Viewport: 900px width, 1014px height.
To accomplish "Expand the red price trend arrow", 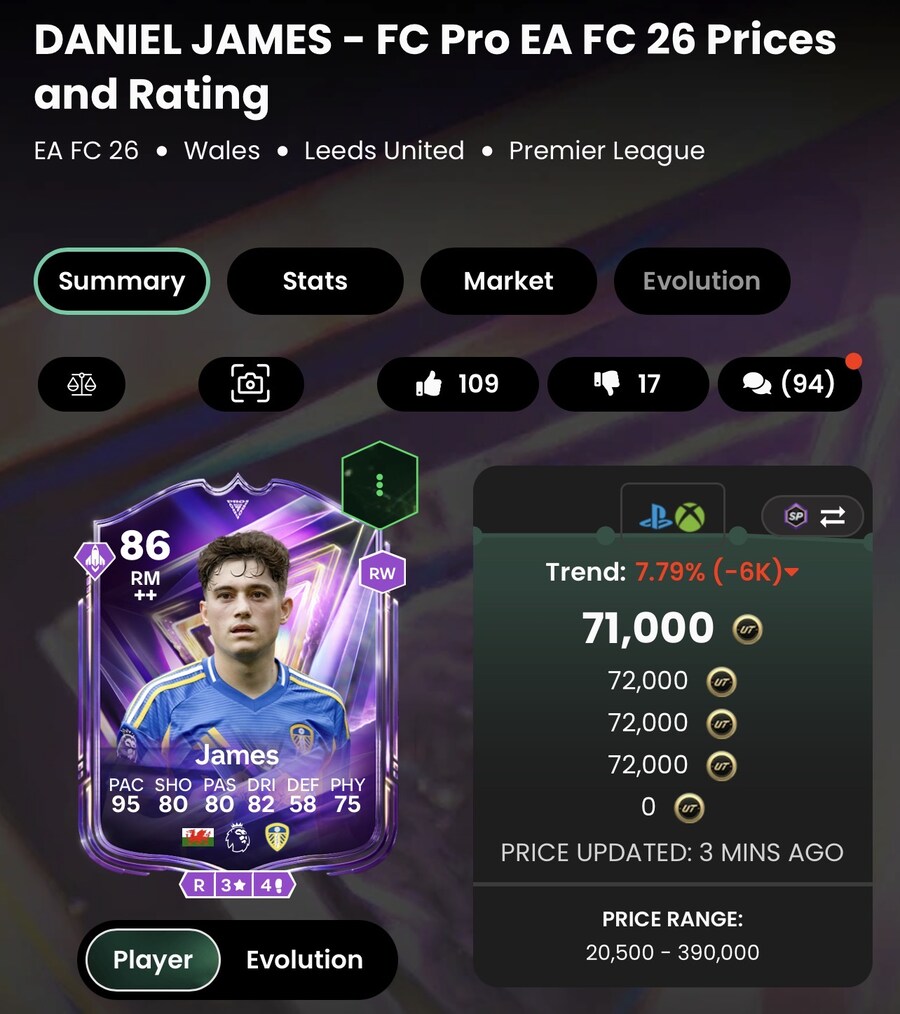I will 791,572.
